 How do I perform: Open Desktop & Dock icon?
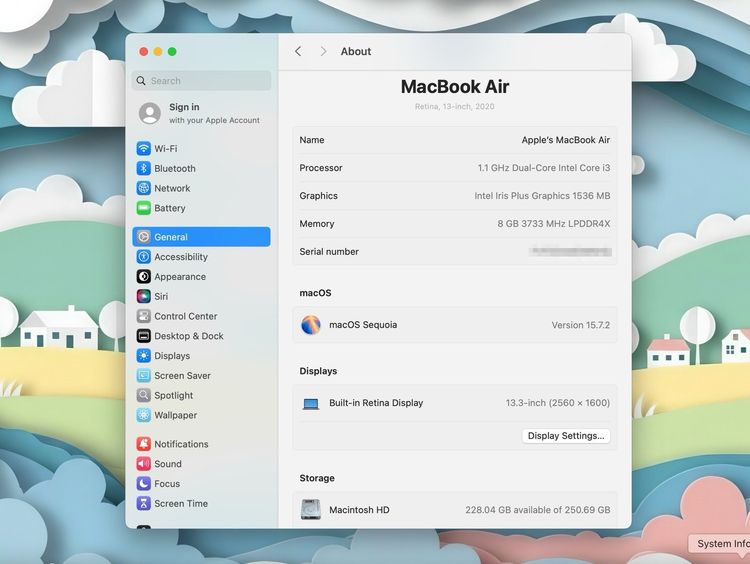tap(143, 336)
